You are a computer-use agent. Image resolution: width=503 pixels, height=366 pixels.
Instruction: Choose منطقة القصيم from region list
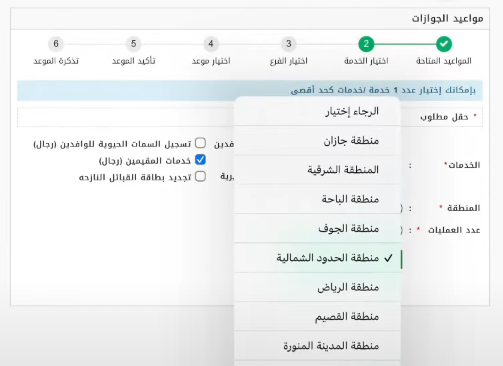[317, 317]
